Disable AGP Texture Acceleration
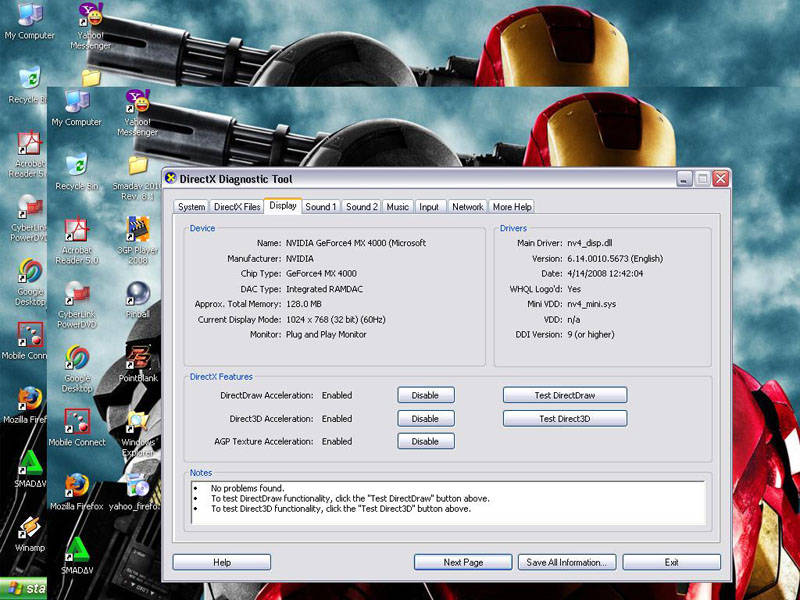This screenshot has width=800, height=600. (x=426, y=441)
